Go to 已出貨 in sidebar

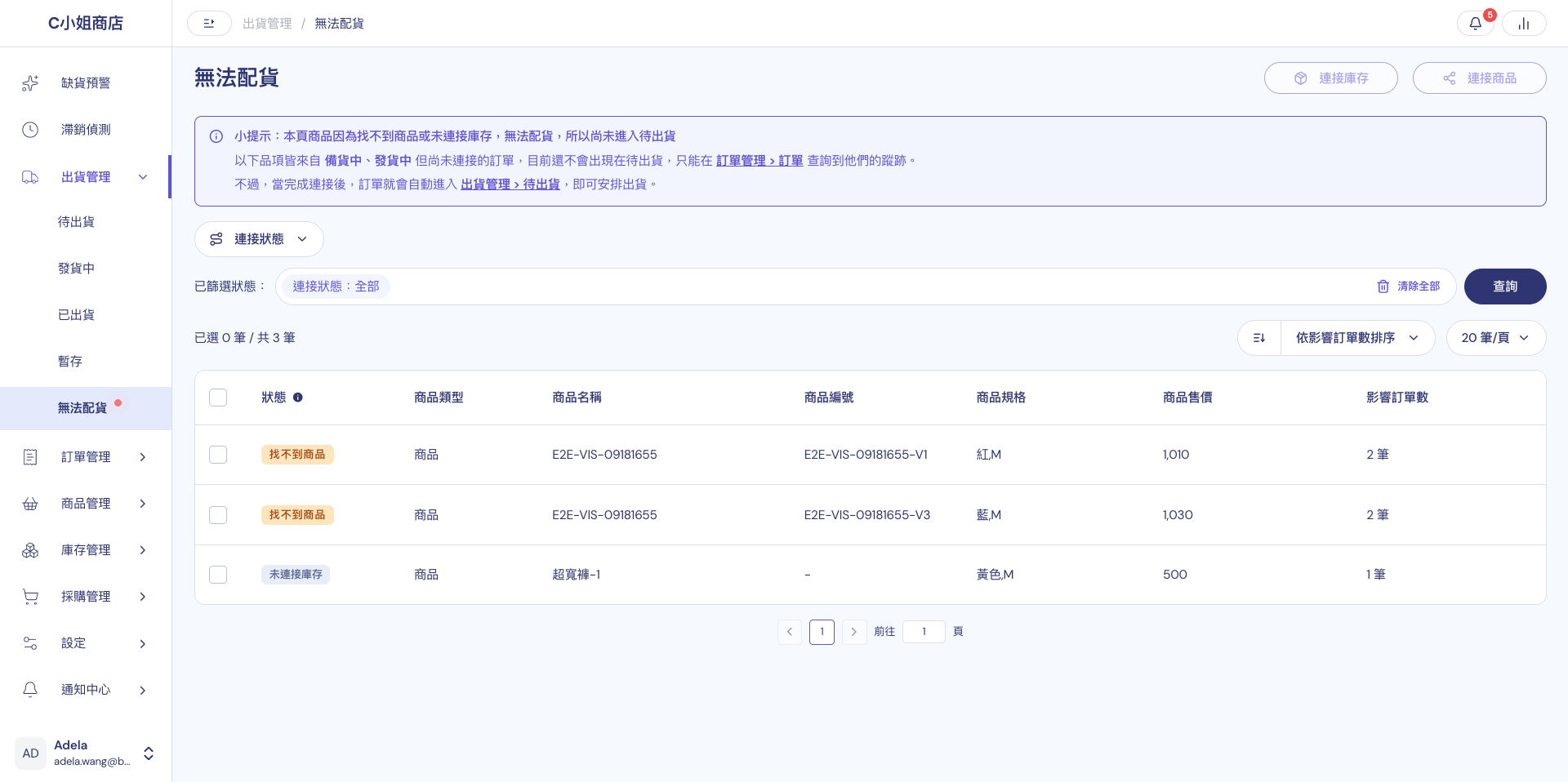pos(76,315)
